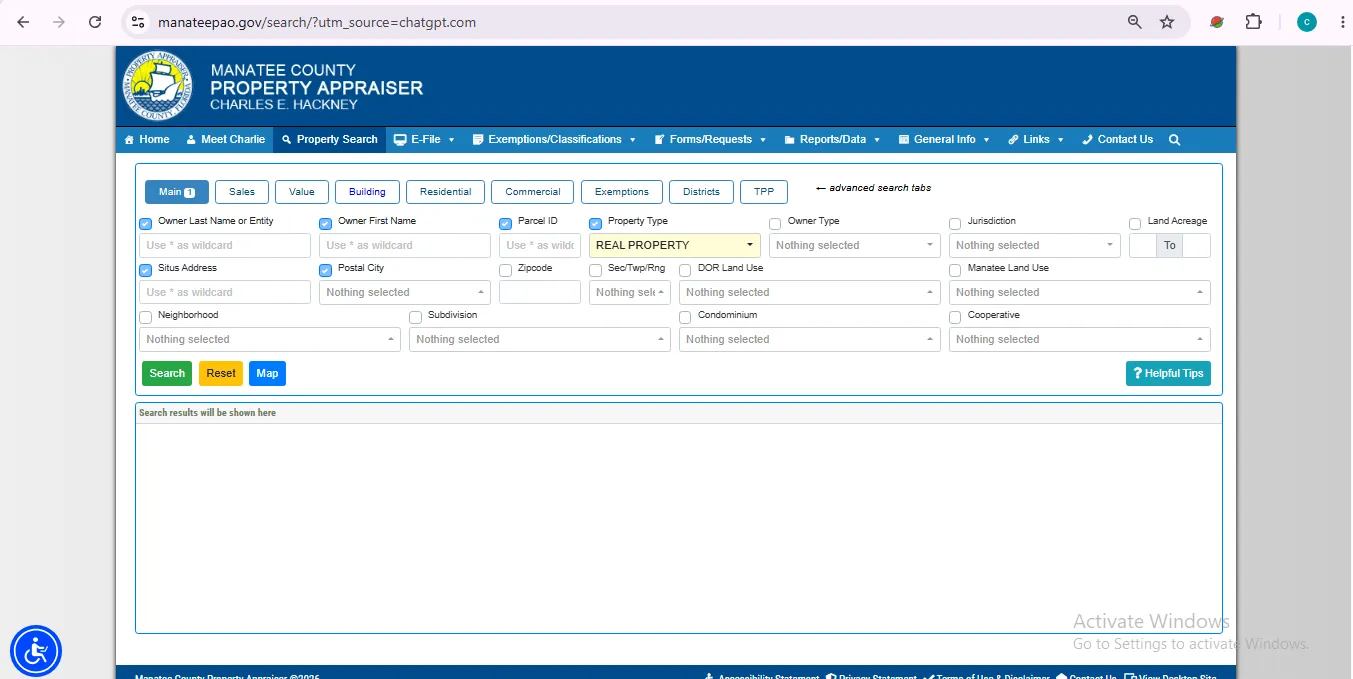Enable the Condominium checkbox
The image size is (1353, 679).
[x=686, y=318]
